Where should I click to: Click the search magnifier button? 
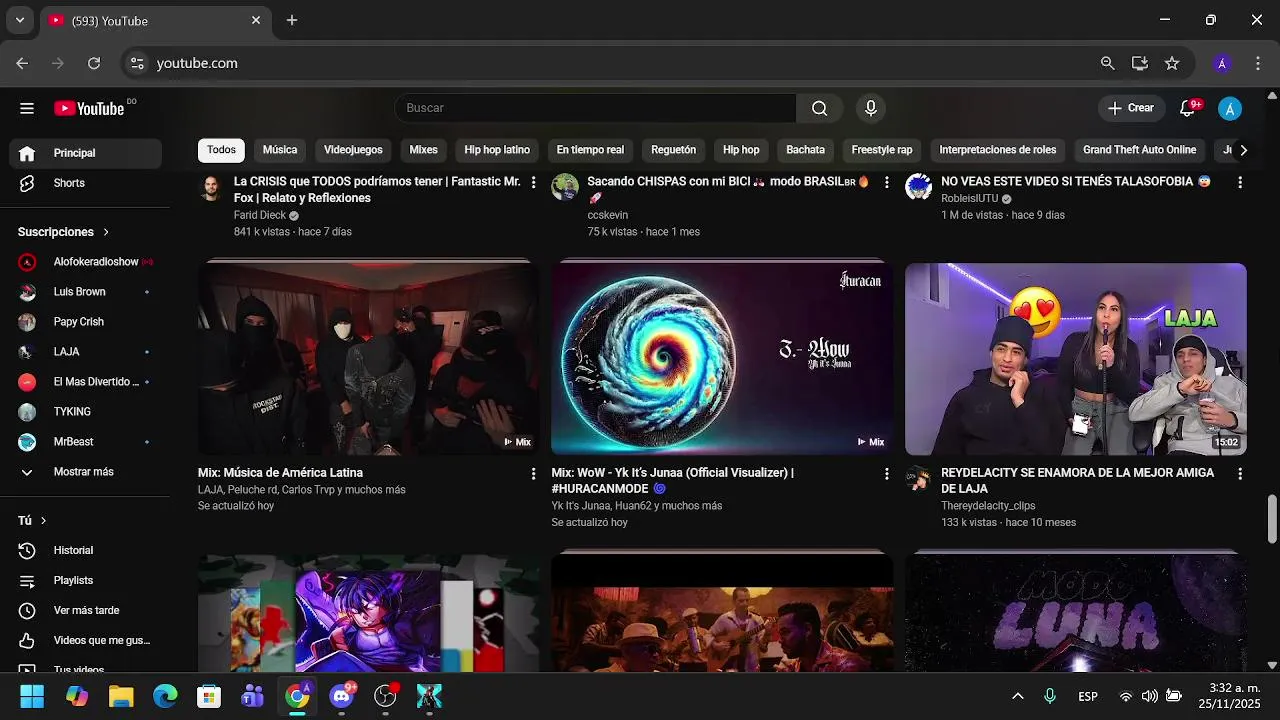819,108
